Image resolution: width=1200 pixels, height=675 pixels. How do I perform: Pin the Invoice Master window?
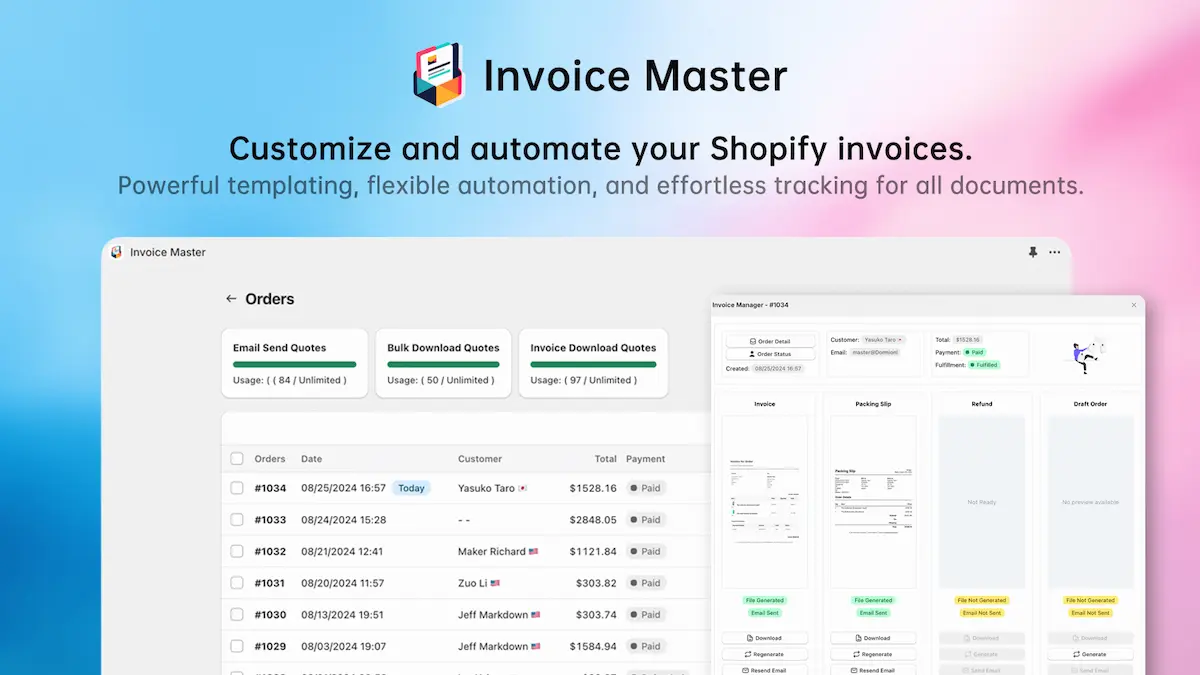tap(1033, 252)
